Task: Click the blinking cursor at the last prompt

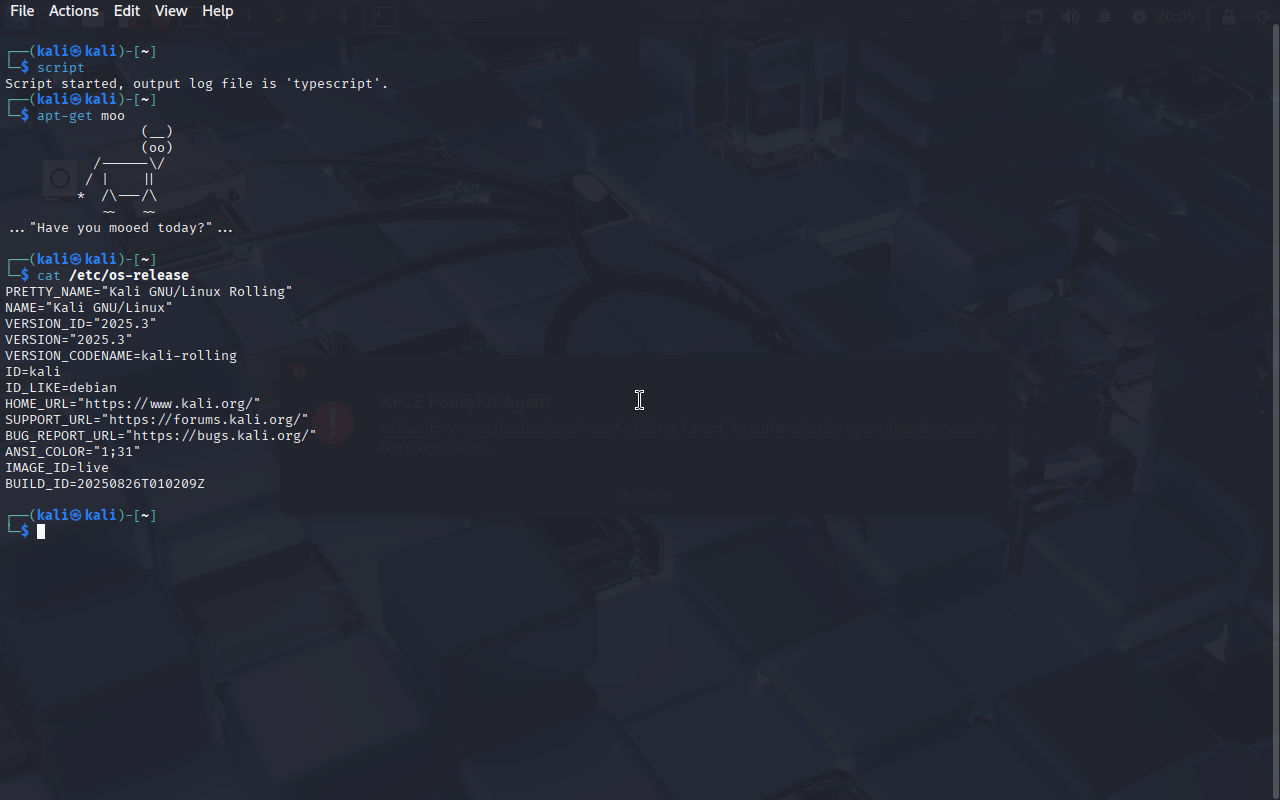Action: (x=41, y=531)
